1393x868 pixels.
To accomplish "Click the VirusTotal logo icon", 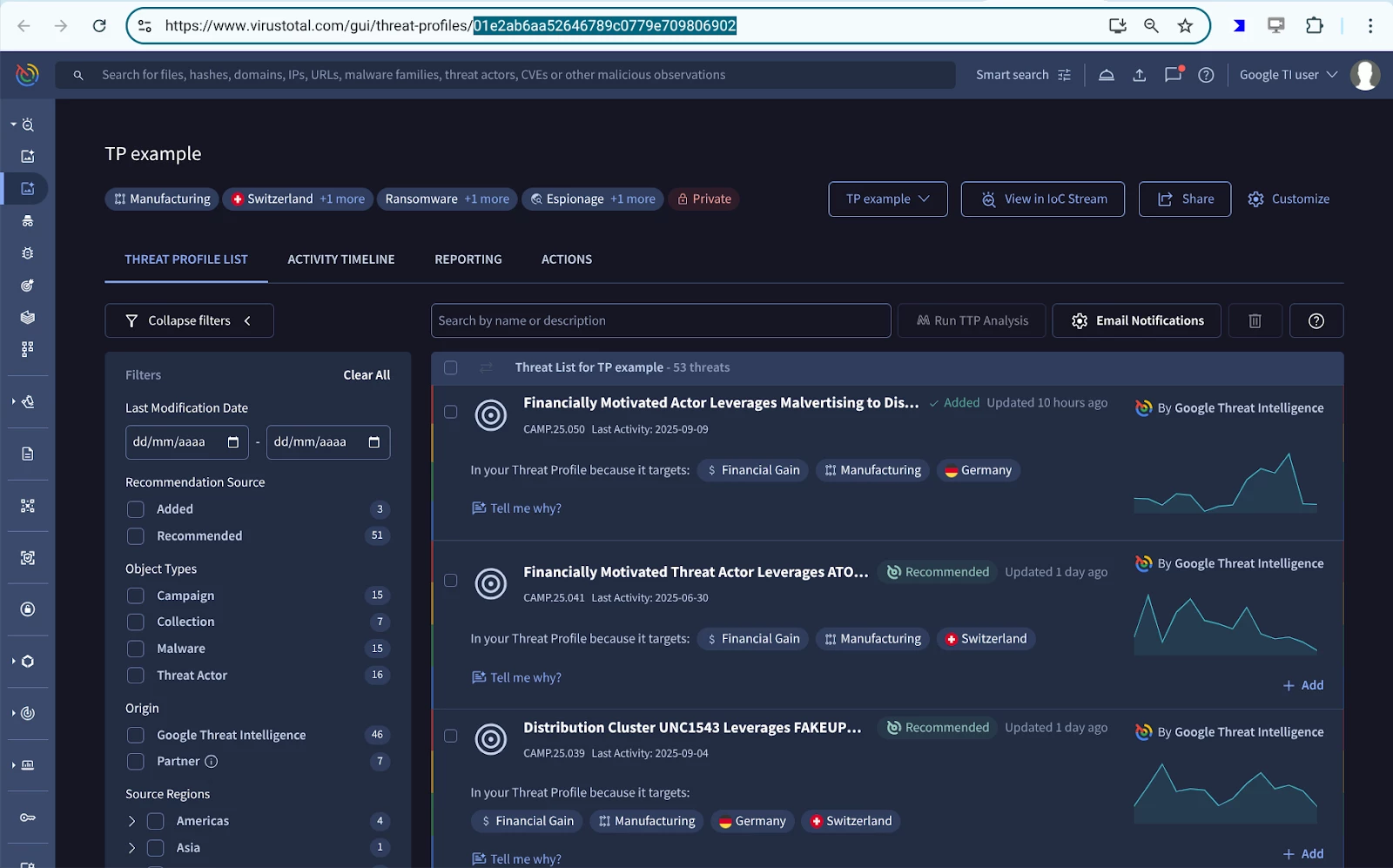I will pos(27,75).
